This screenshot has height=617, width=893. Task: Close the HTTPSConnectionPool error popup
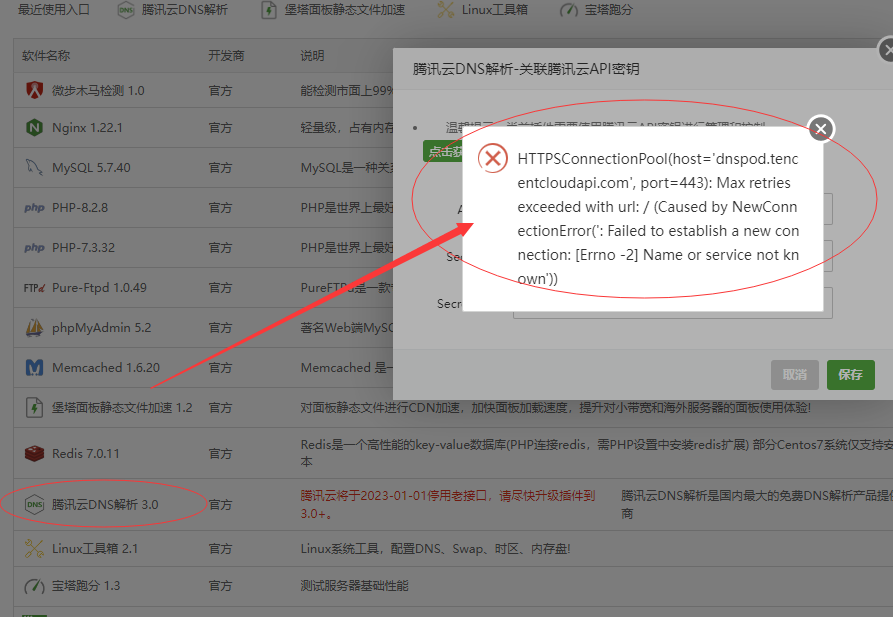click(x=821, y=129)
